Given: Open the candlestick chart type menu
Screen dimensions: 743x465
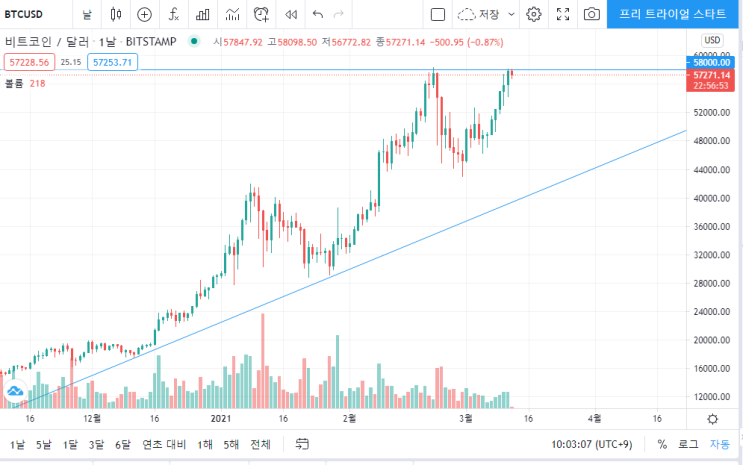Looking at the screenshot, I should (x=116, y=14).
